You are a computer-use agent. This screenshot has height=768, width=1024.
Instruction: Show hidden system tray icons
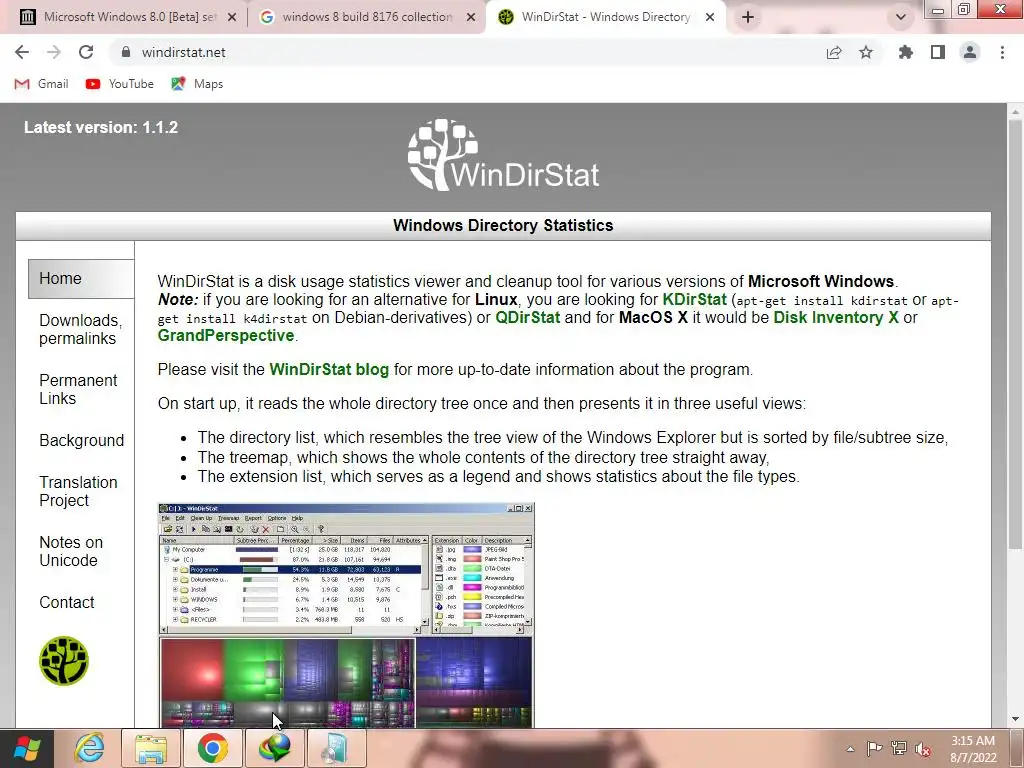click(850, 749)
